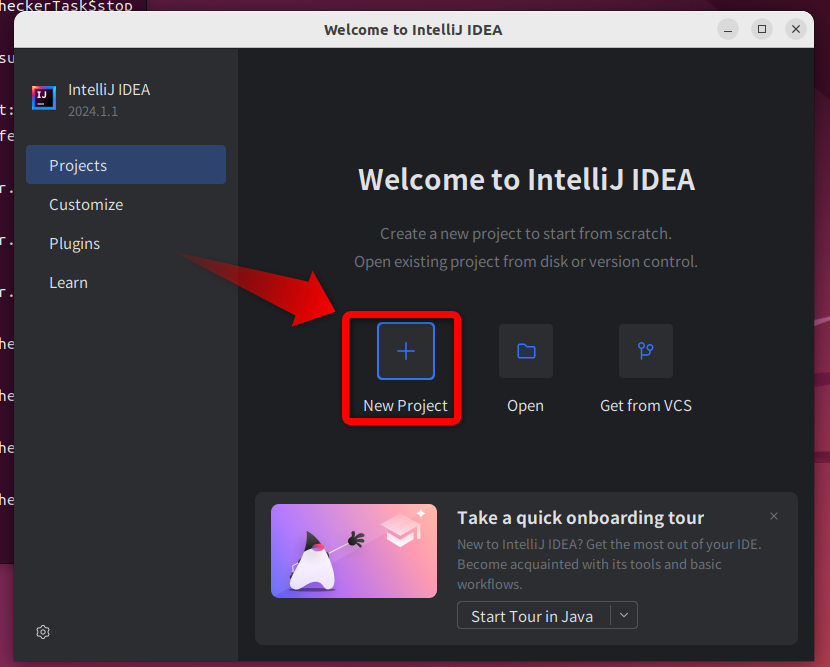Open the Plugins tab

tap(75, 244)
